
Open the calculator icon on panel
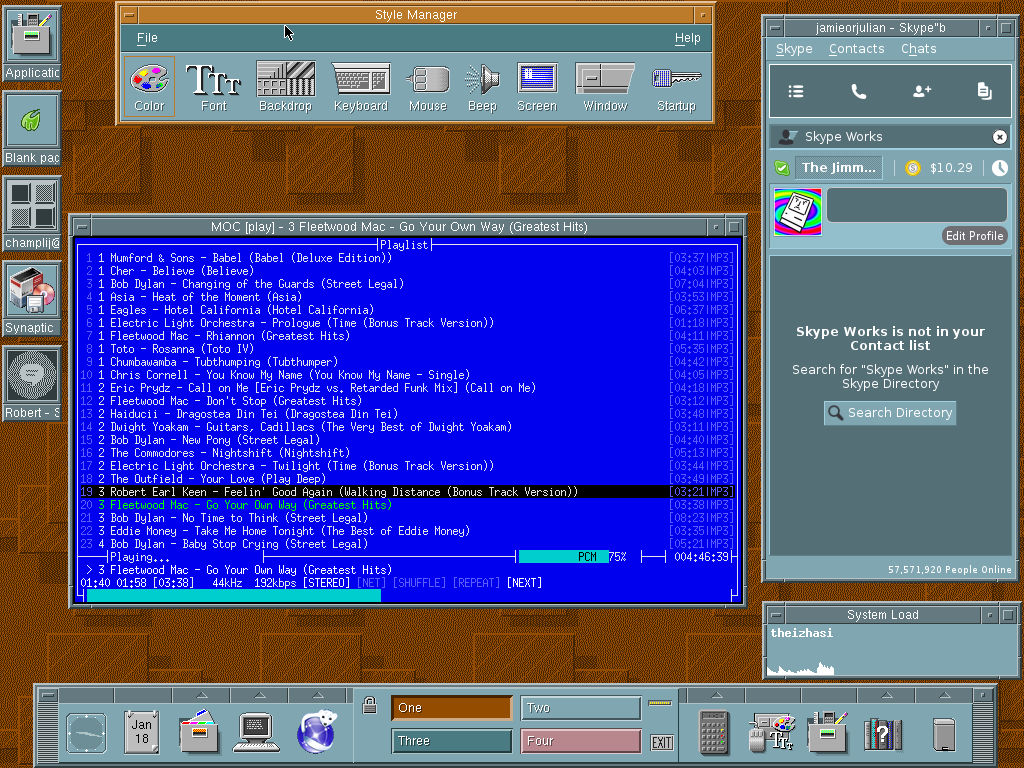point(713,732)
